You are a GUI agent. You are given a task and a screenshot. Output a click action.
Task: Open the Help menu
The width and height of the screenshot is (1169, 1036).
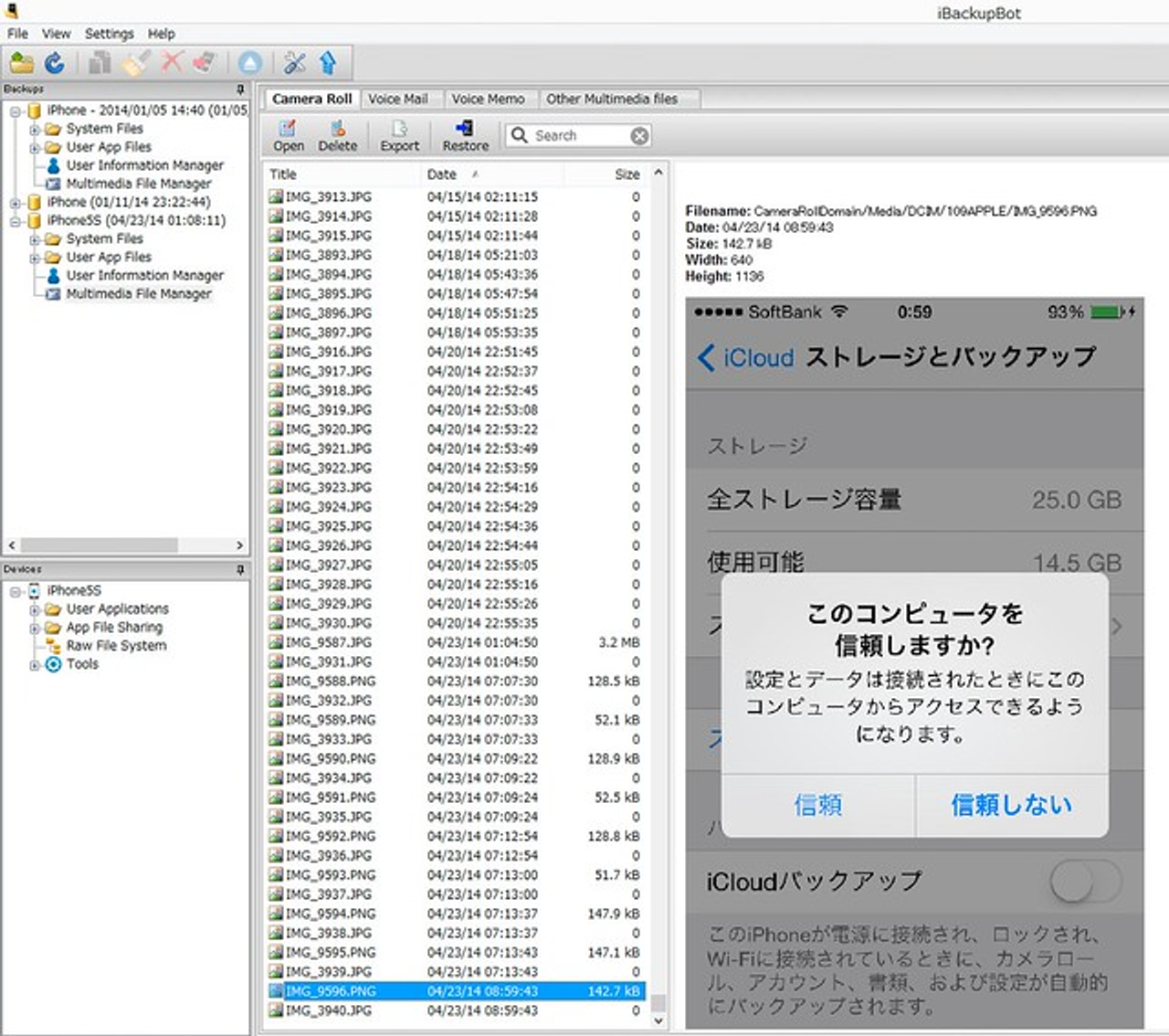click(161, 33)
